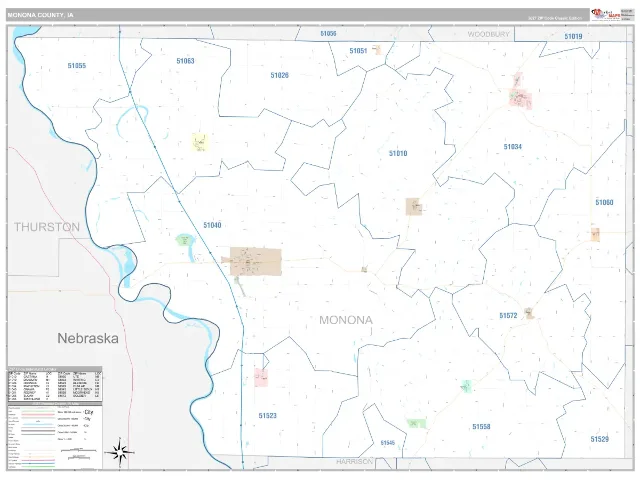Click the WOODBURY county label
The height and width of the screenshot is (480, 640).
[489, 34]
